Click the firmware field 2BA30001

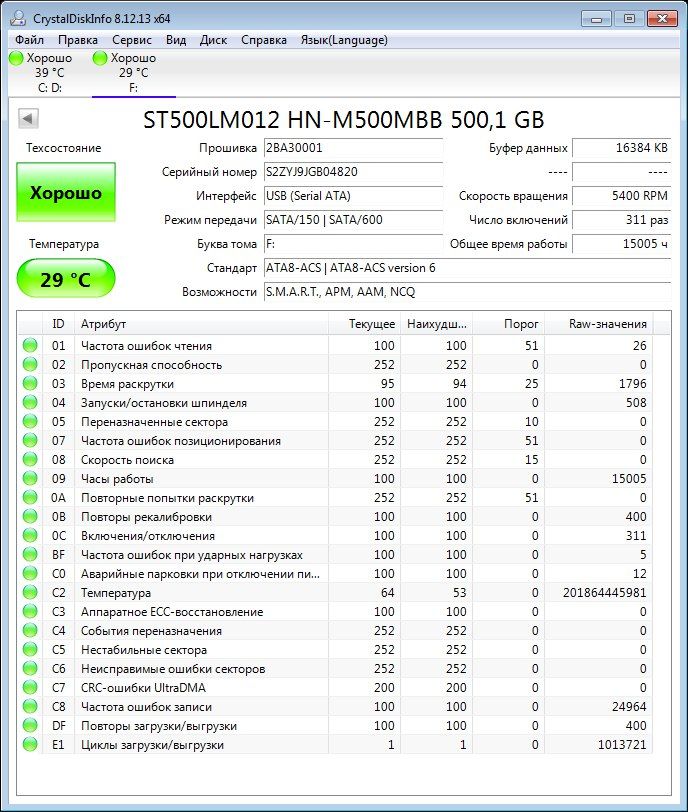[x=354, y=148]
